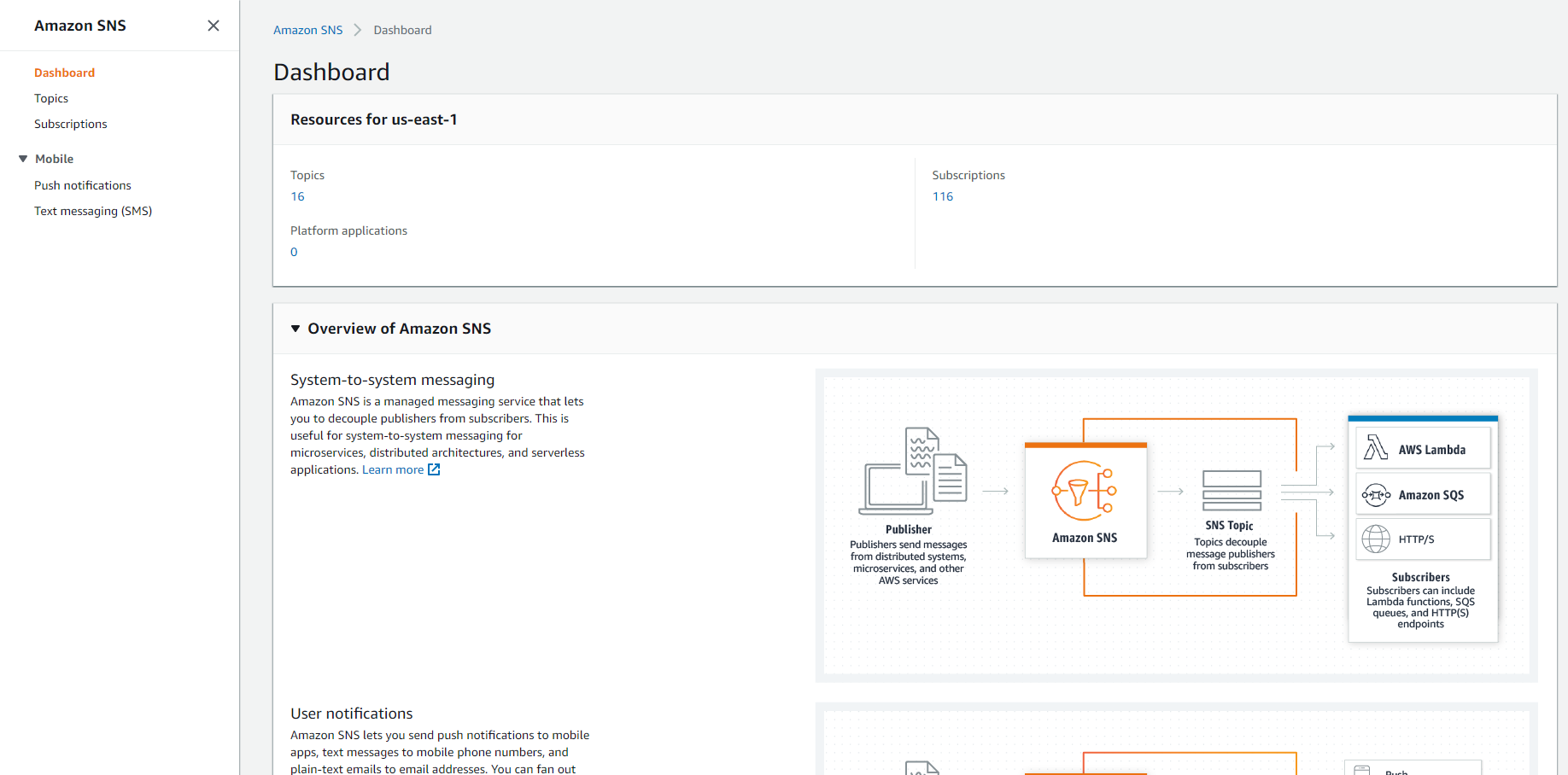Collapse the Overview of Amazon SNS section
The width and height of the screenshot is (1568, 775).
(x=295, y=329)
